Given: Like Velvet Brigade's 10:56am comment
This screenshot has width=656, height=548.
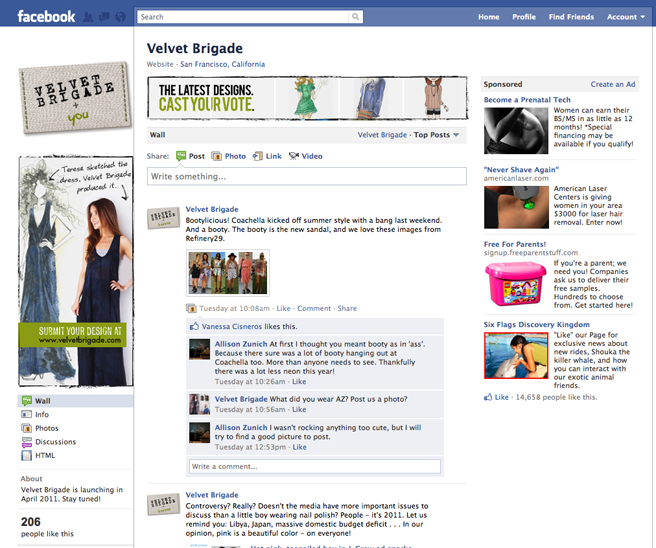Looking at the screenshot, I should point(299,410).
